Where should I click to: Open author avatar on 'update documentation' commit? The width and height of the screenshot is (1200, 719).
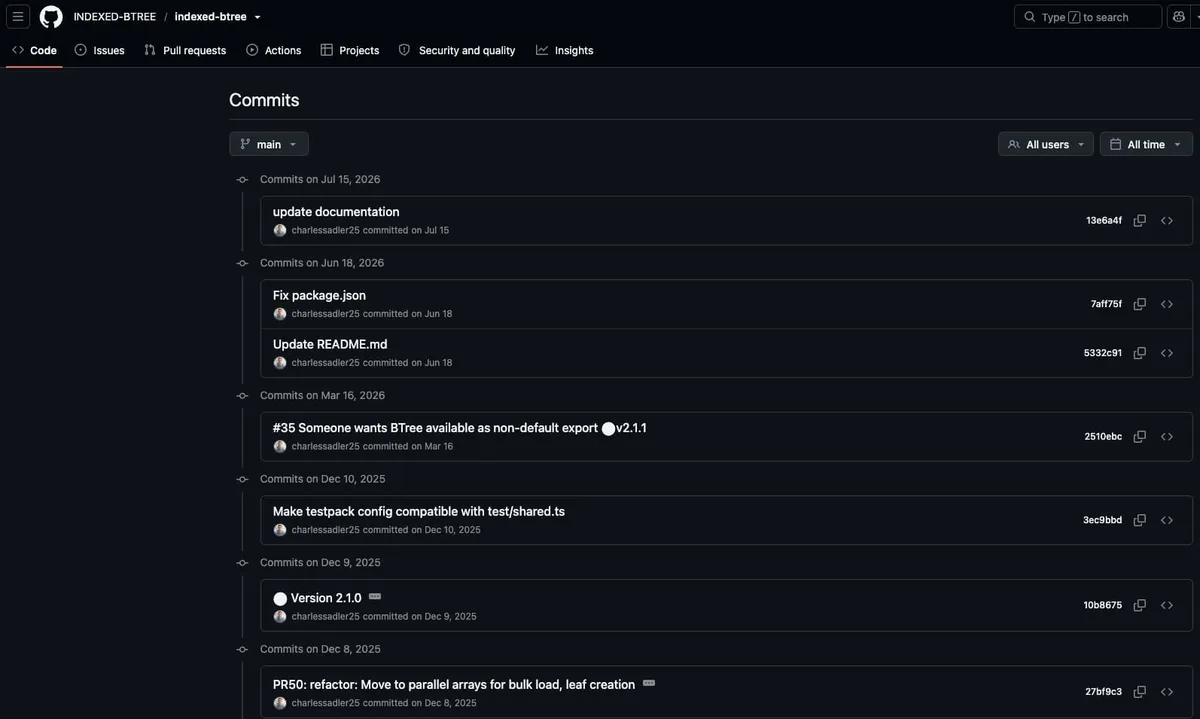(x=280, y=230)
